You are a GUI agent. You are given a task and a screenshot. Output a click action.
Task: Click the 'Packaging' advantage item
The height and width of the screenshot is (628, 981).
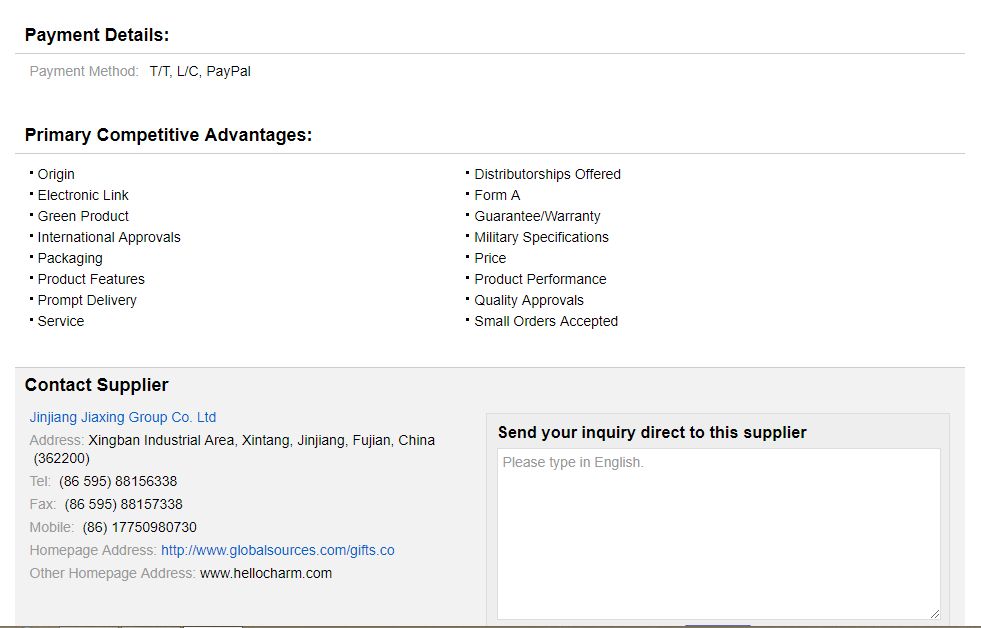tap(70, 258)
